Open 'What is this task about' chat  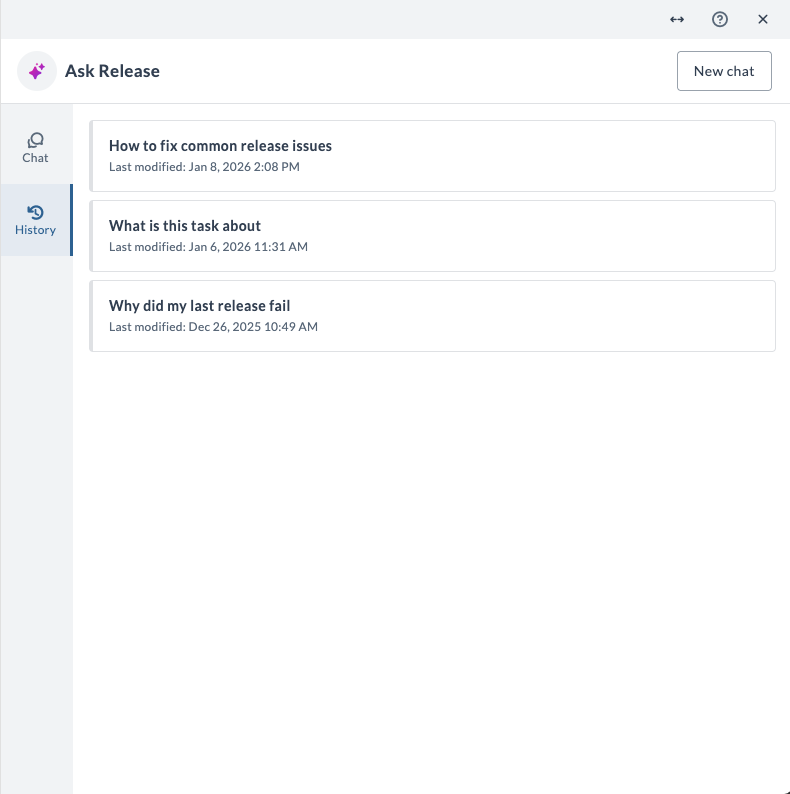[432, 236]
